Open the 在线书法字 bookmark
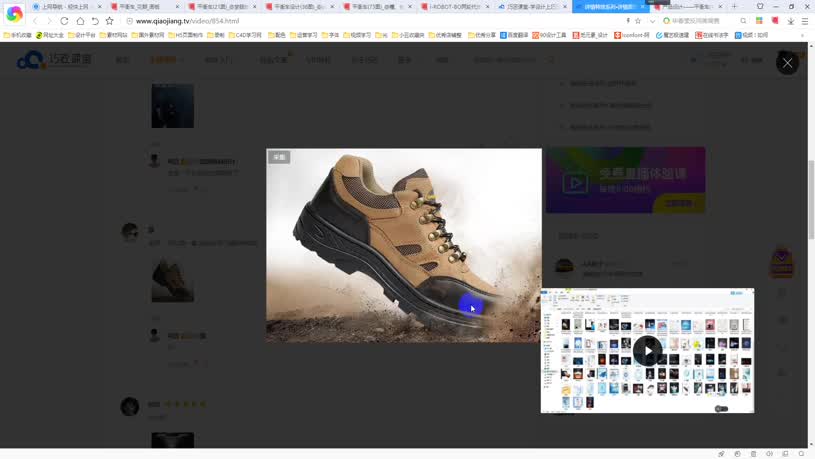The image size is (815, 459). click(712, 35)
